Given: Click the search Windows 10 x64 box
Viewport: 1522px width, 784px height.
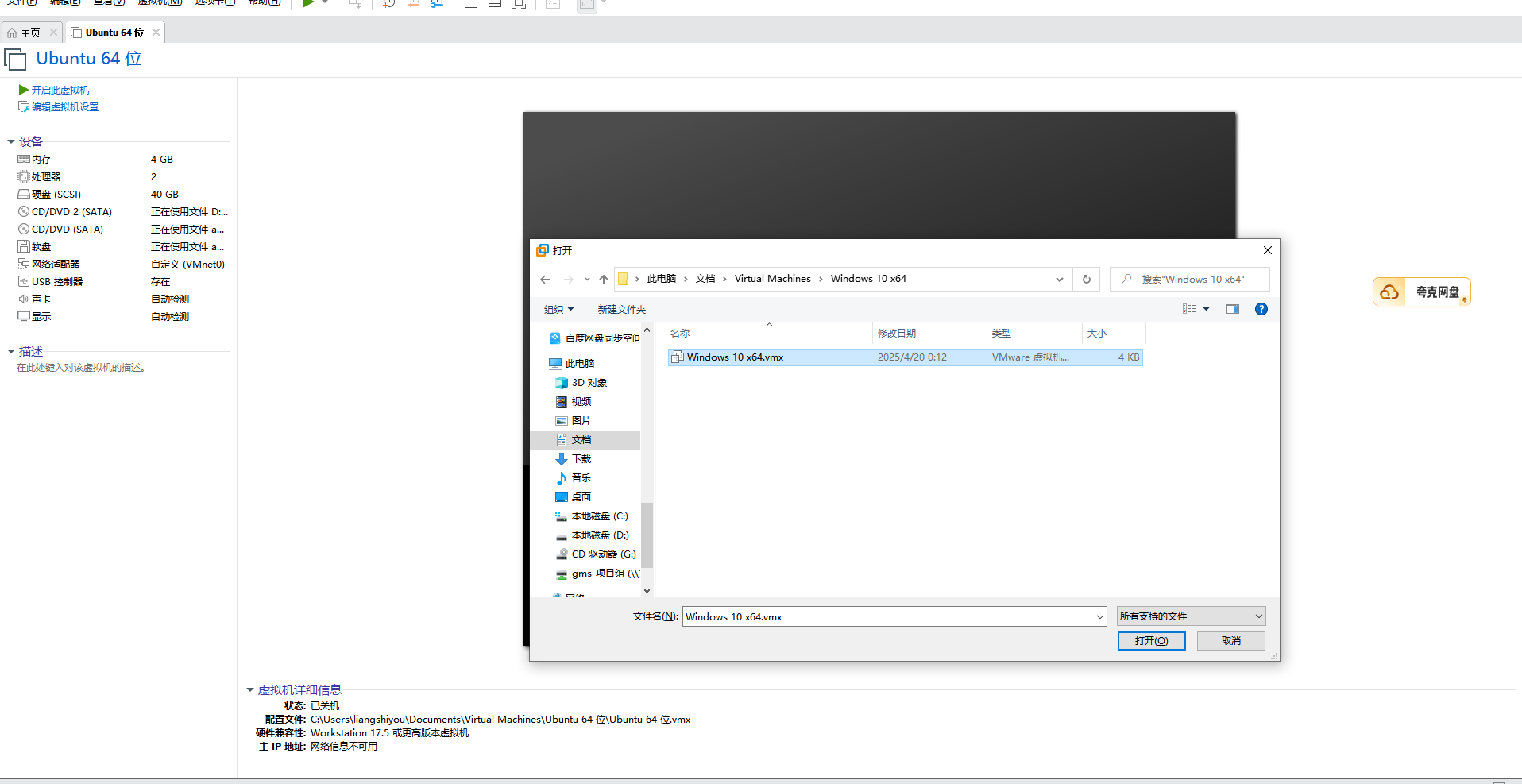Looking at the screenshot, I should (x=1190, y=280).
